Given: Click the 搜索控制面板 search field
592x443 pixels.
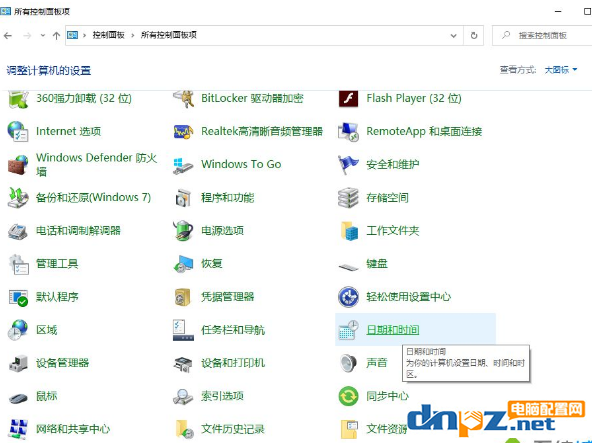Looking at the screenshot, I should [542, 36].
